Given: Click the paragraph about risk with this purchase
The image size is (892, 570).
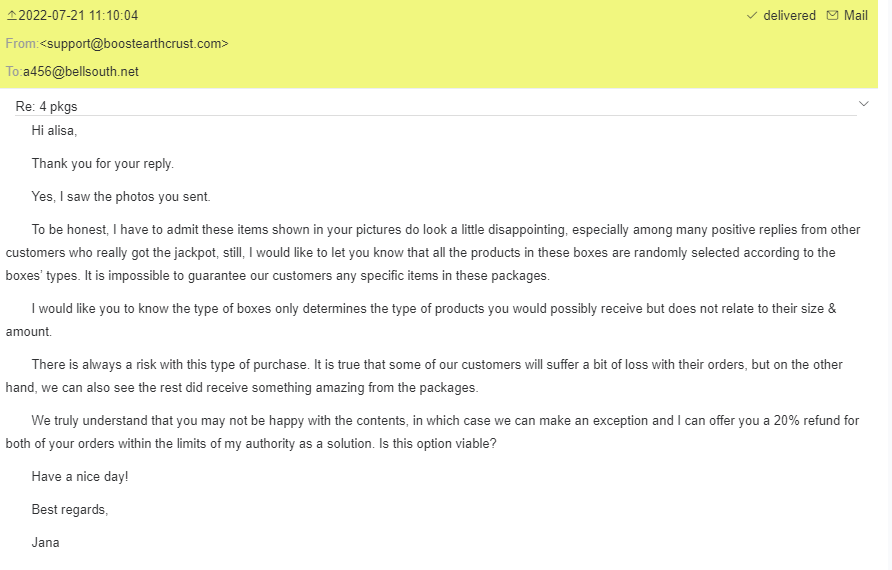Looking at the screenshot, I should pos(430,375).
